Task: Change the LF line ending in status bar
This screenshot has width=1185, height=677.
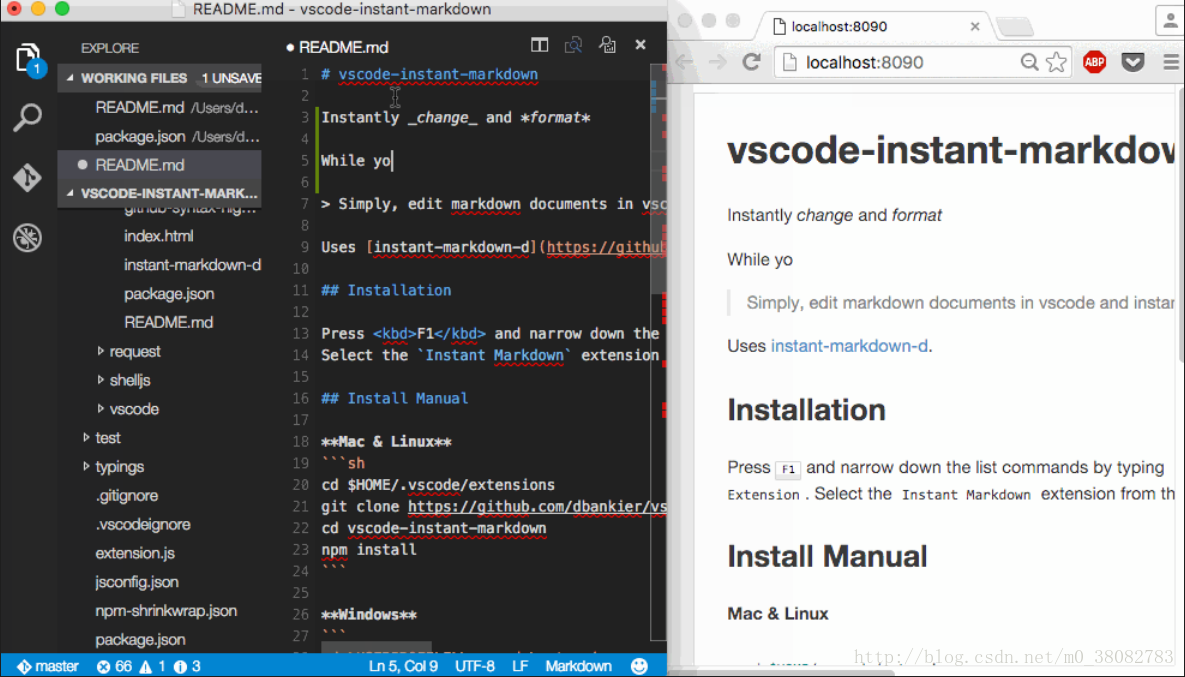Action: click(x=520, y=666)
